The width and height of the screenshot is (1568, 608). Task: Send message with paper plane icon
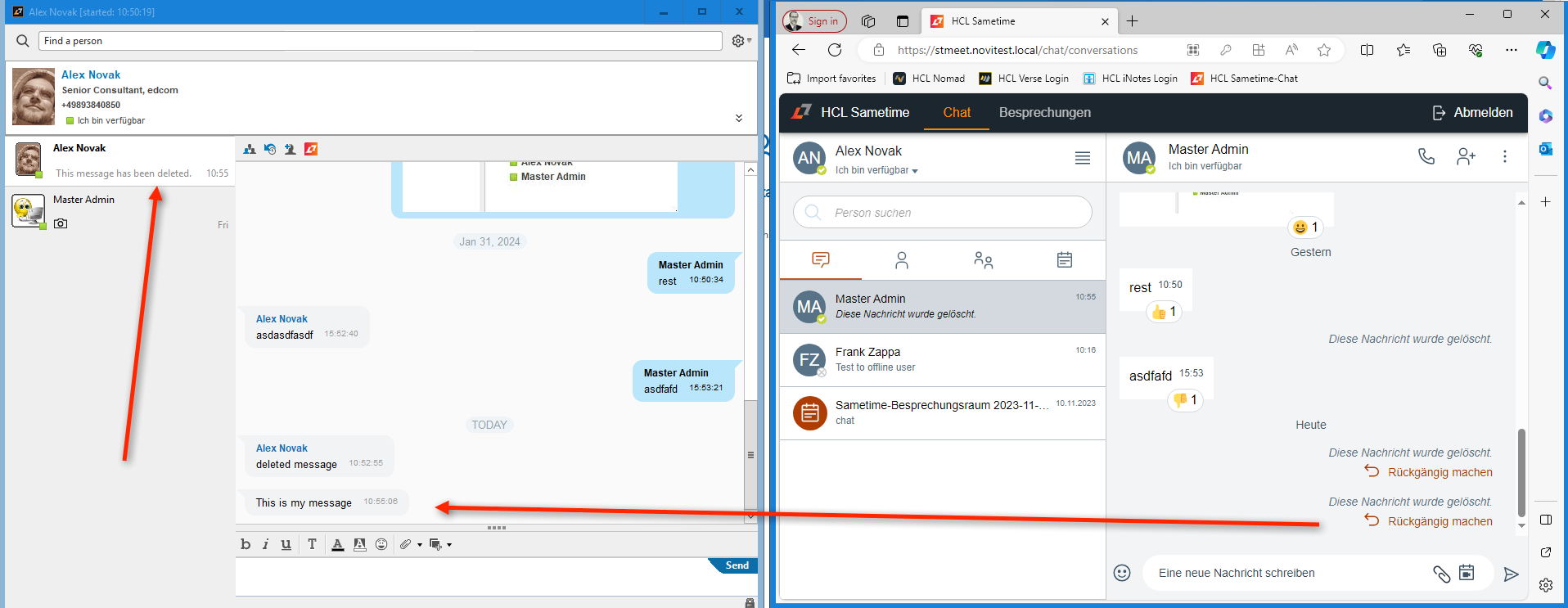click(1511, 574)
